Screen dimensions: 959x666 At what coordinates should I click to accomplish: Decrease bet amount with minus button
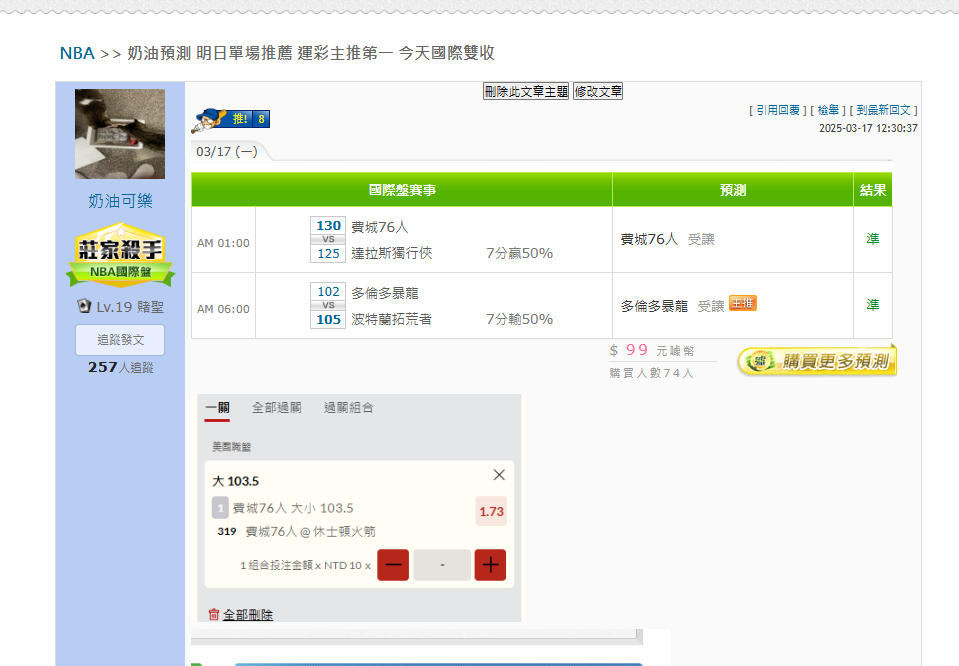393,564
